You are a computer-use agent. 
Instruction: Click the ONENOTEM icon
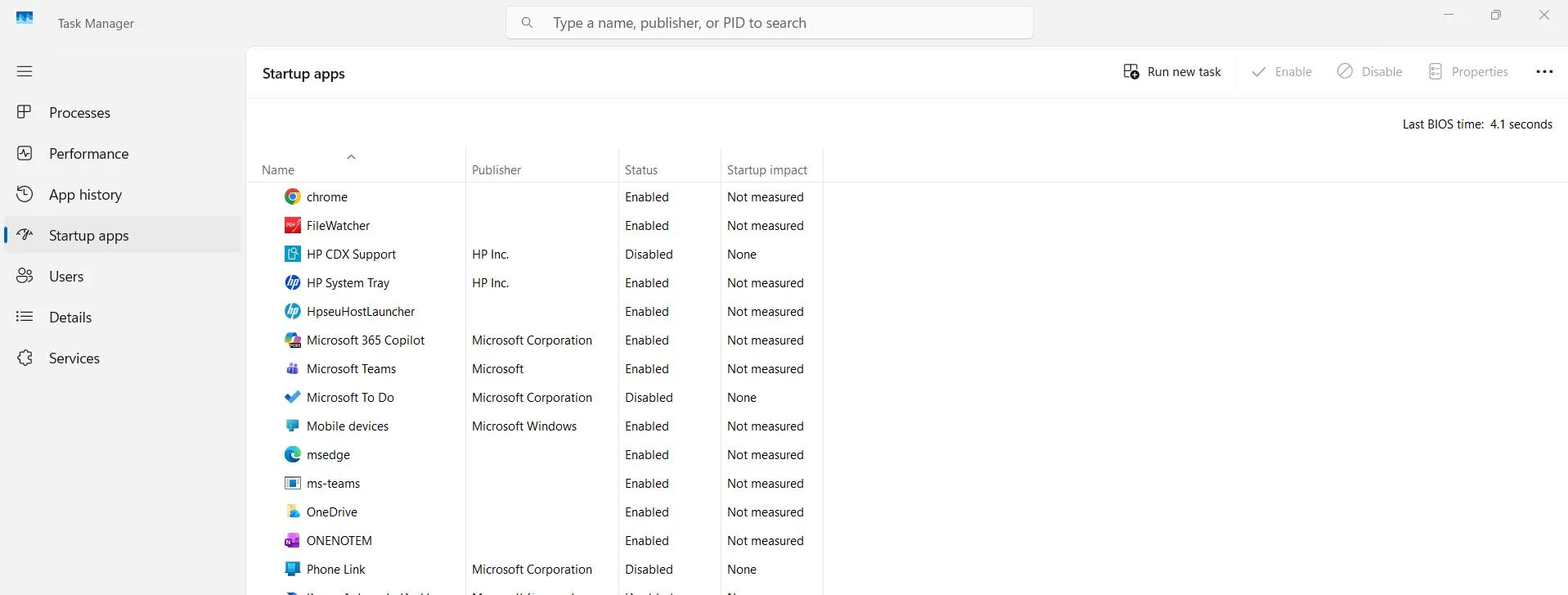tap(292, 540)
